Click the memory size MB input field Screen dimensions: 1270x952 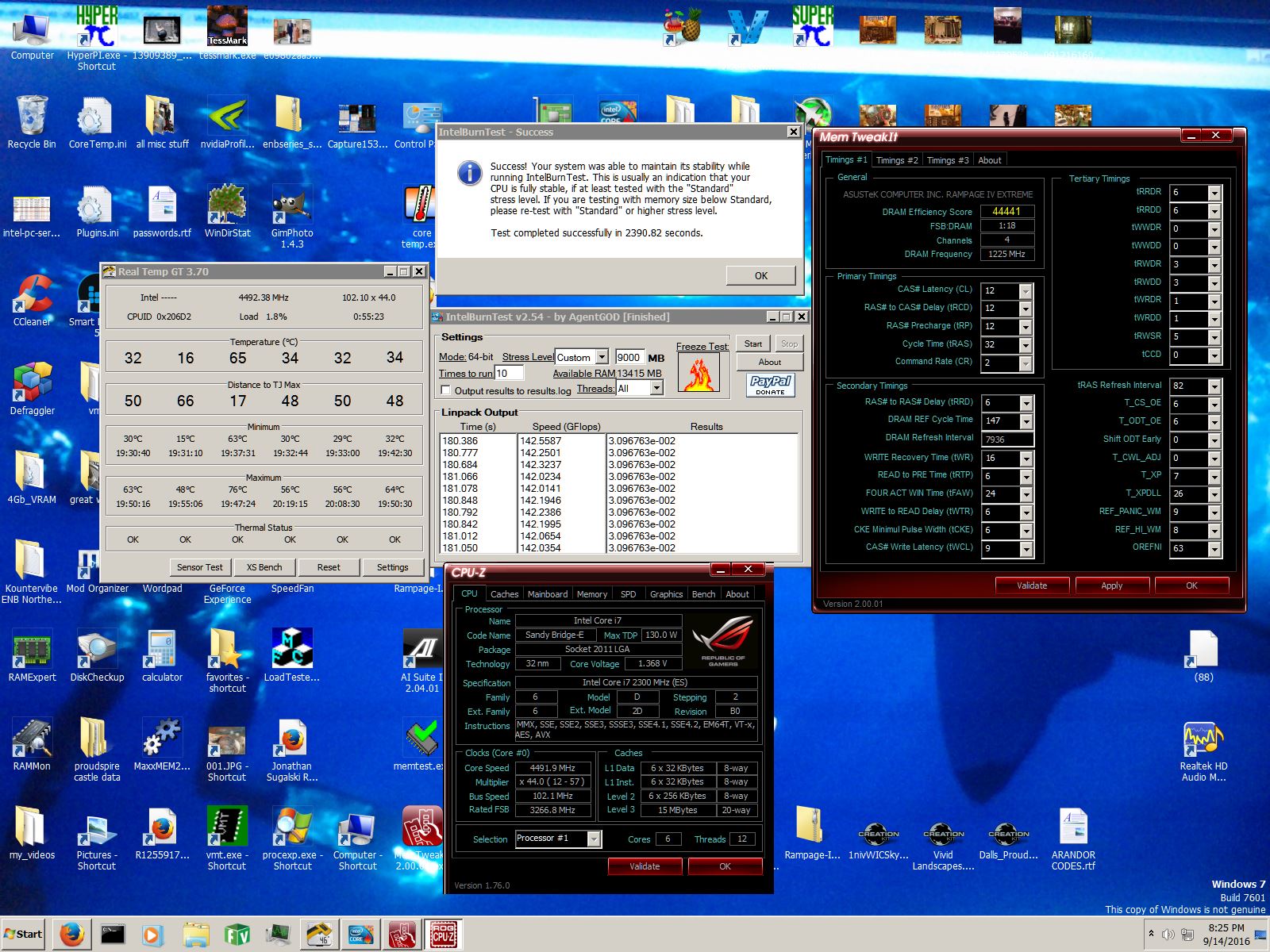(x=629, y=357)
